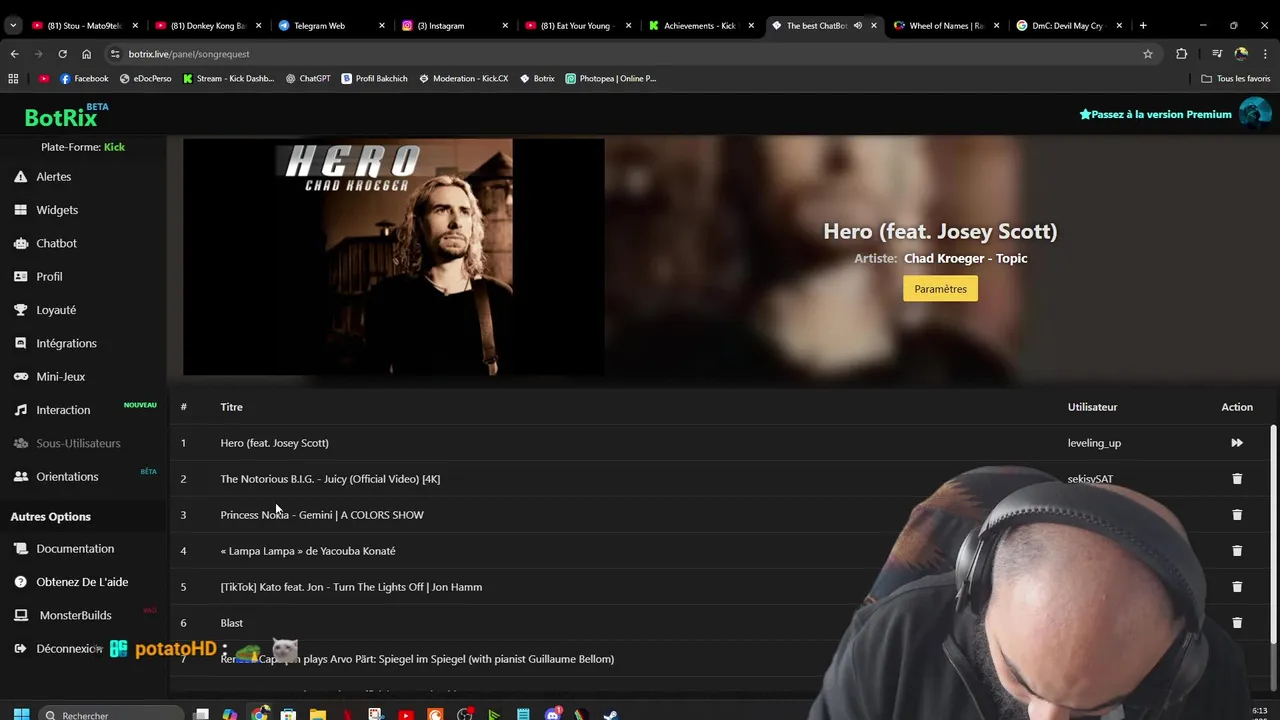Open the Discord taskbar icon

tap(553, 714)
